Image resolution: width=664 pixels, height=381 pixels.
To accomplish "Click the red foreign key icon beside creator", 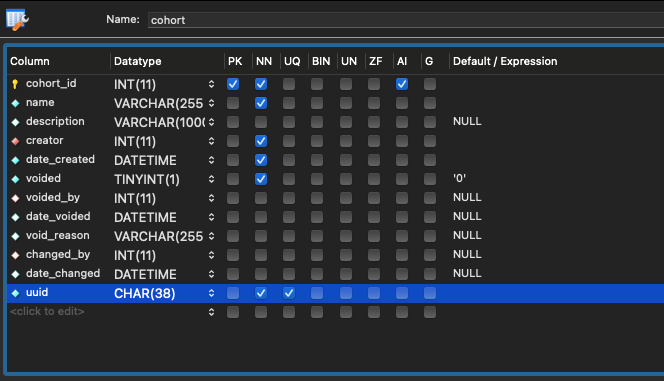I will click(x=16, y=141).
